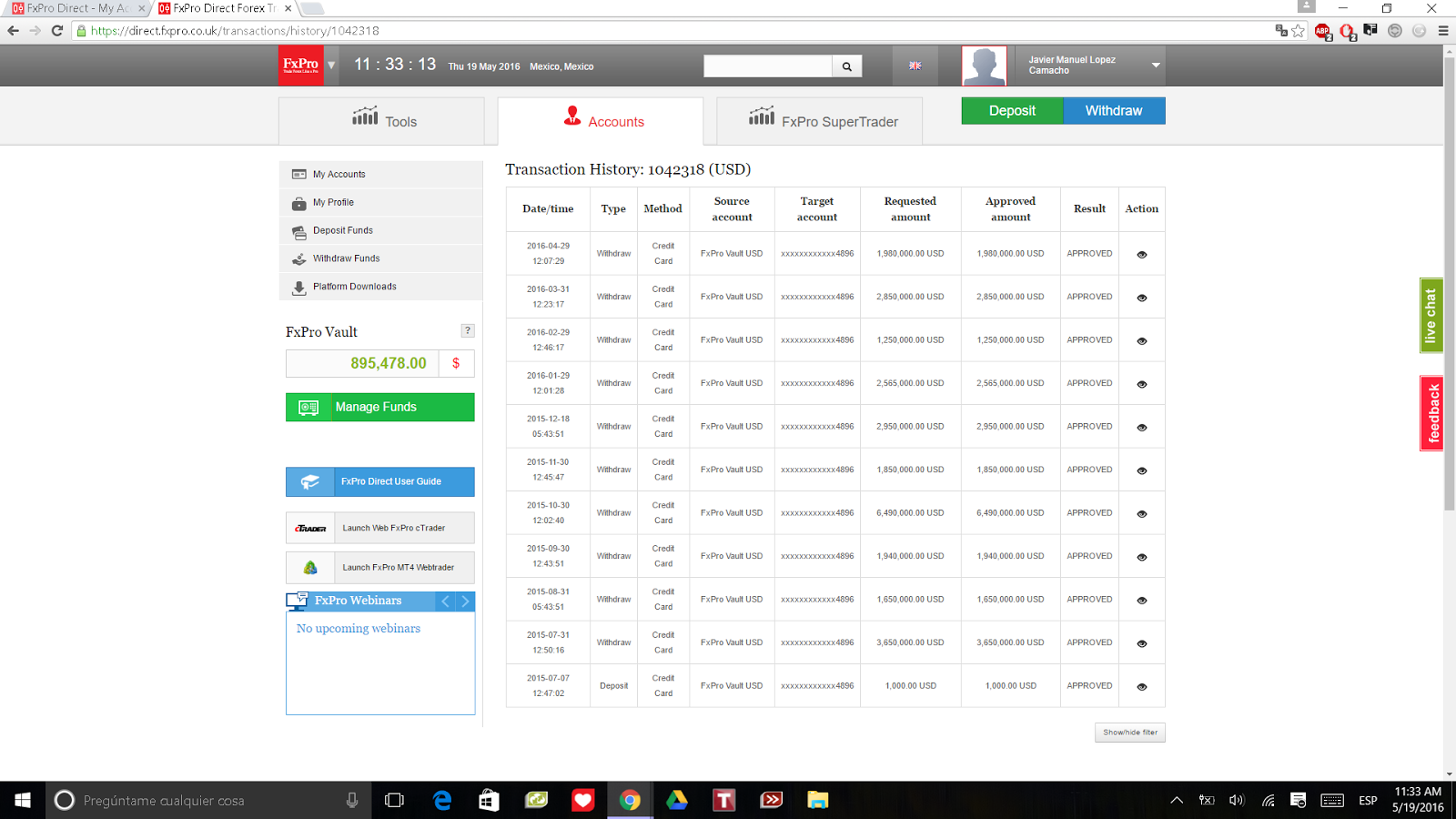
Task: View details of 2015-09-30 transaction eye icon
Action: tap(1142, 557)
